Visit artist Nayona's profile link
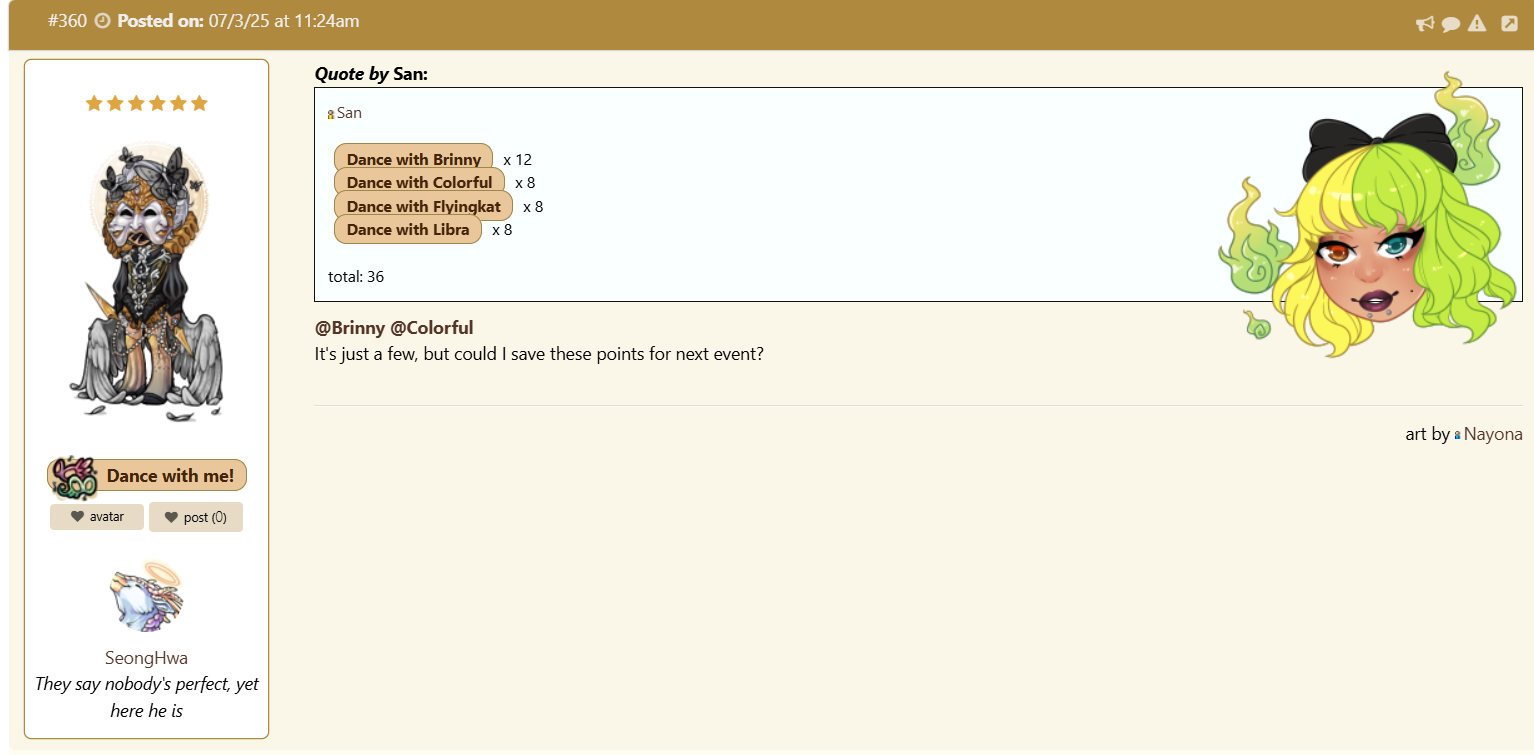1534x755 pixels. click(x=1493, y=434)
